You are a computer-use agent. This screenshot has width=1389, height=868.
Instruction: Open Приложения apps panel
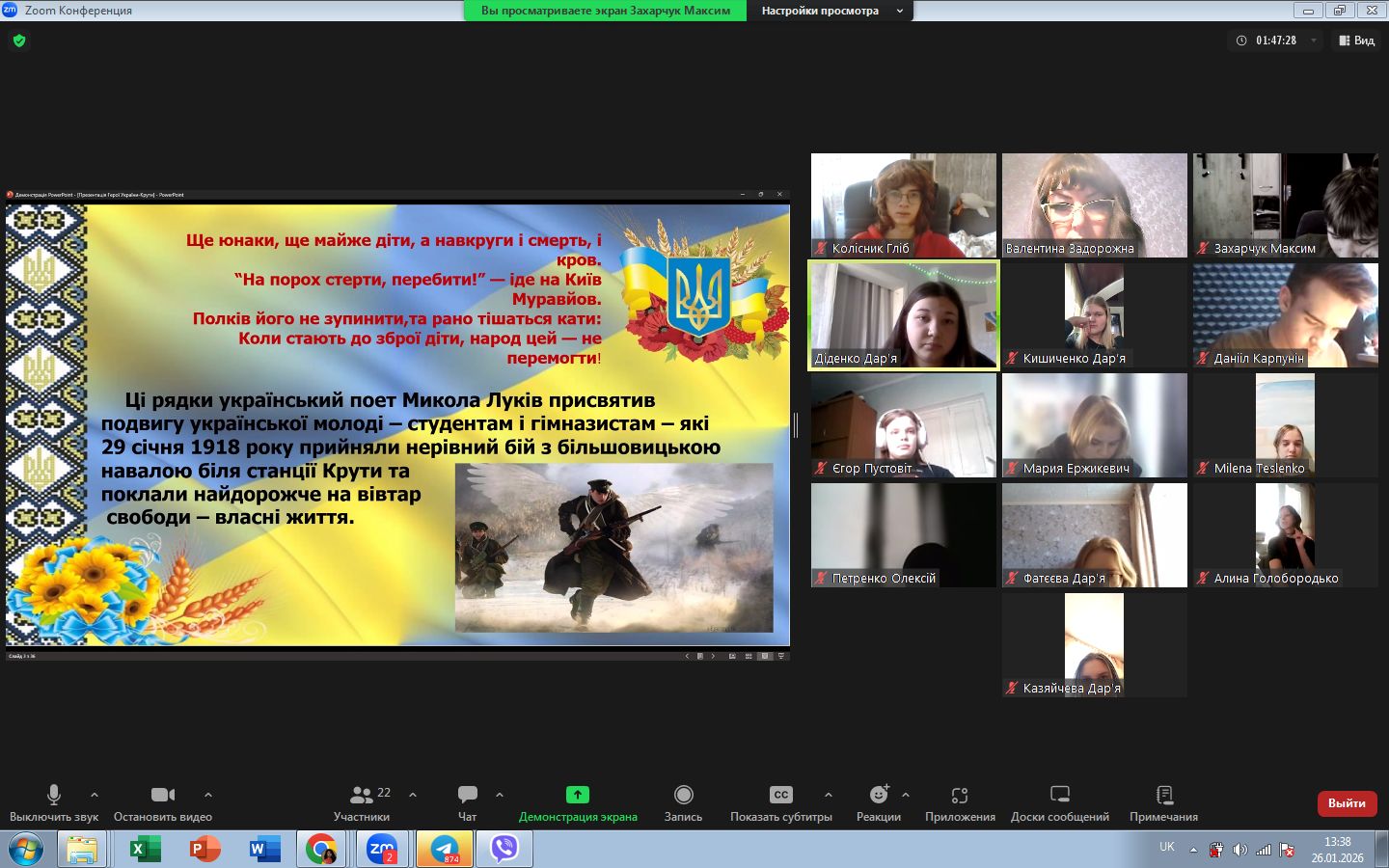959,801
